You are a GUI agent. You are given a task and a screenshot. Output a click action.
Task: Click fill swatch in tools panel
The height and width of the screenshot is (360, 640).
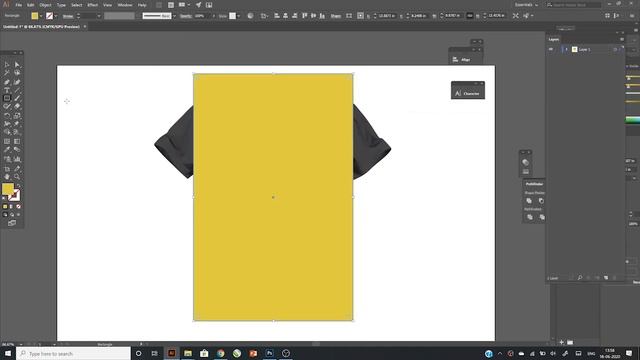coord(8,189)
